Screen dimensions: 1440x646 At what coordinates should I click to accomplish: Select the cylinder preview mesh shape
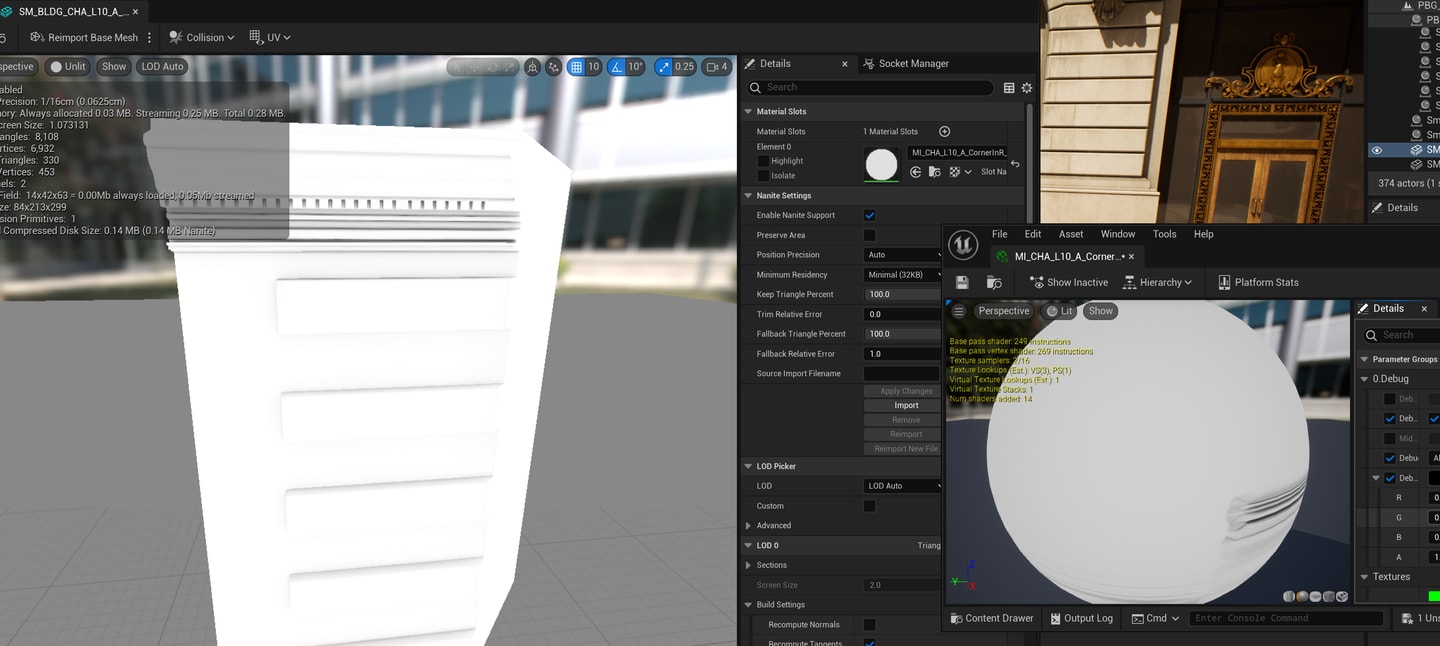coord(1290,597)
